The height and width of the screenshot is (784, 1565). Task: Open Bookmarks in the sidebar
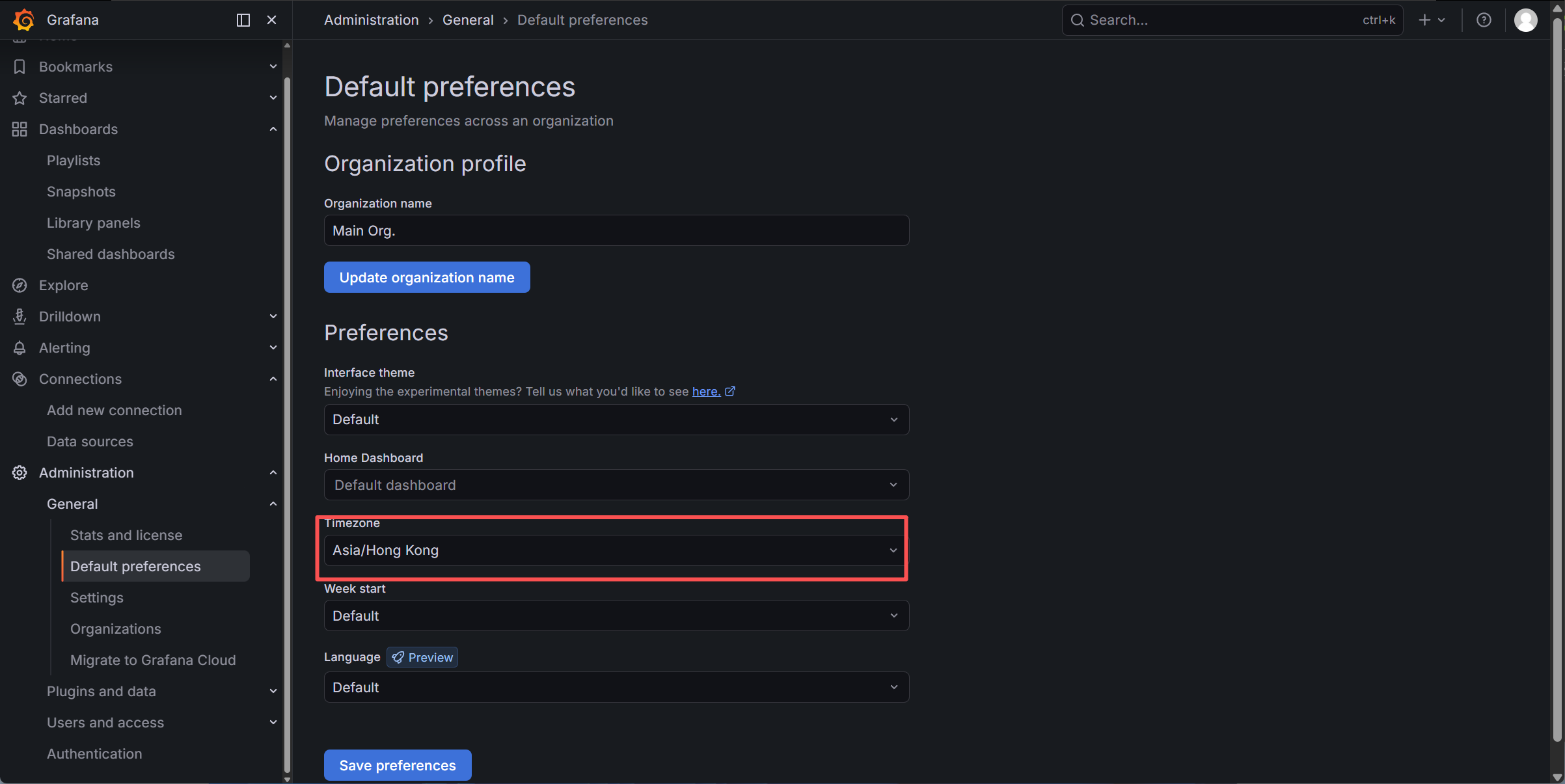point(75,66)
